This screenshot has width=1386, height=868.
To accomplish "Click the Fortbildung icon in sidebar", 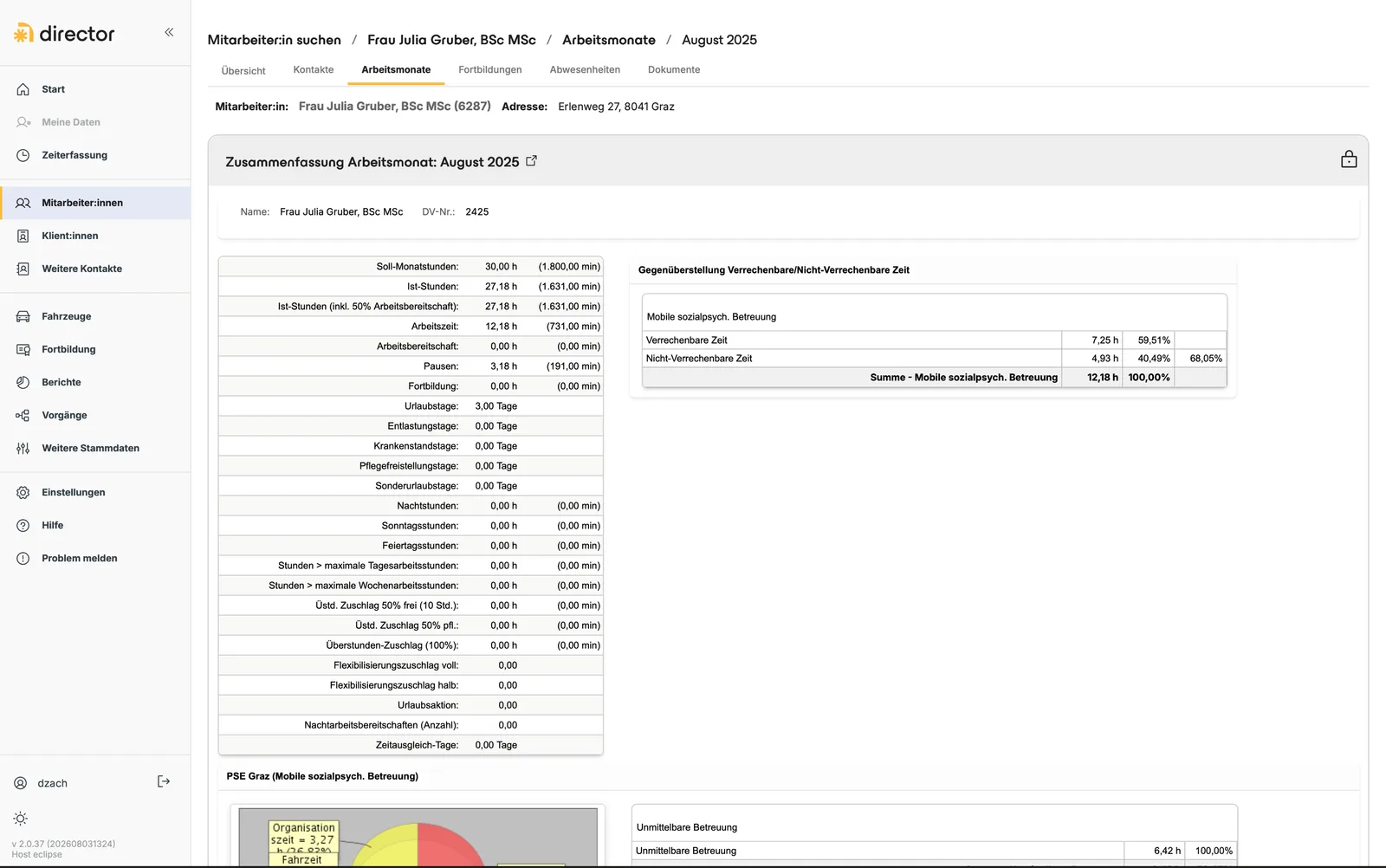I will tap(23, 349).
